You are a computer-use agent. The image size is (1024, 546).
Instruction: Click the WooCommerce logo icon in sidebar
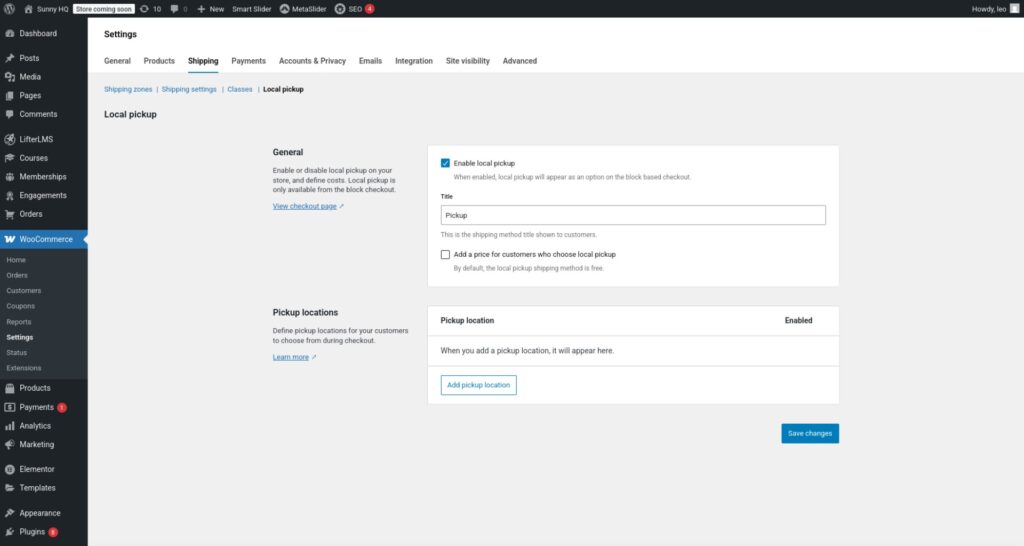[x=10, y=239]
